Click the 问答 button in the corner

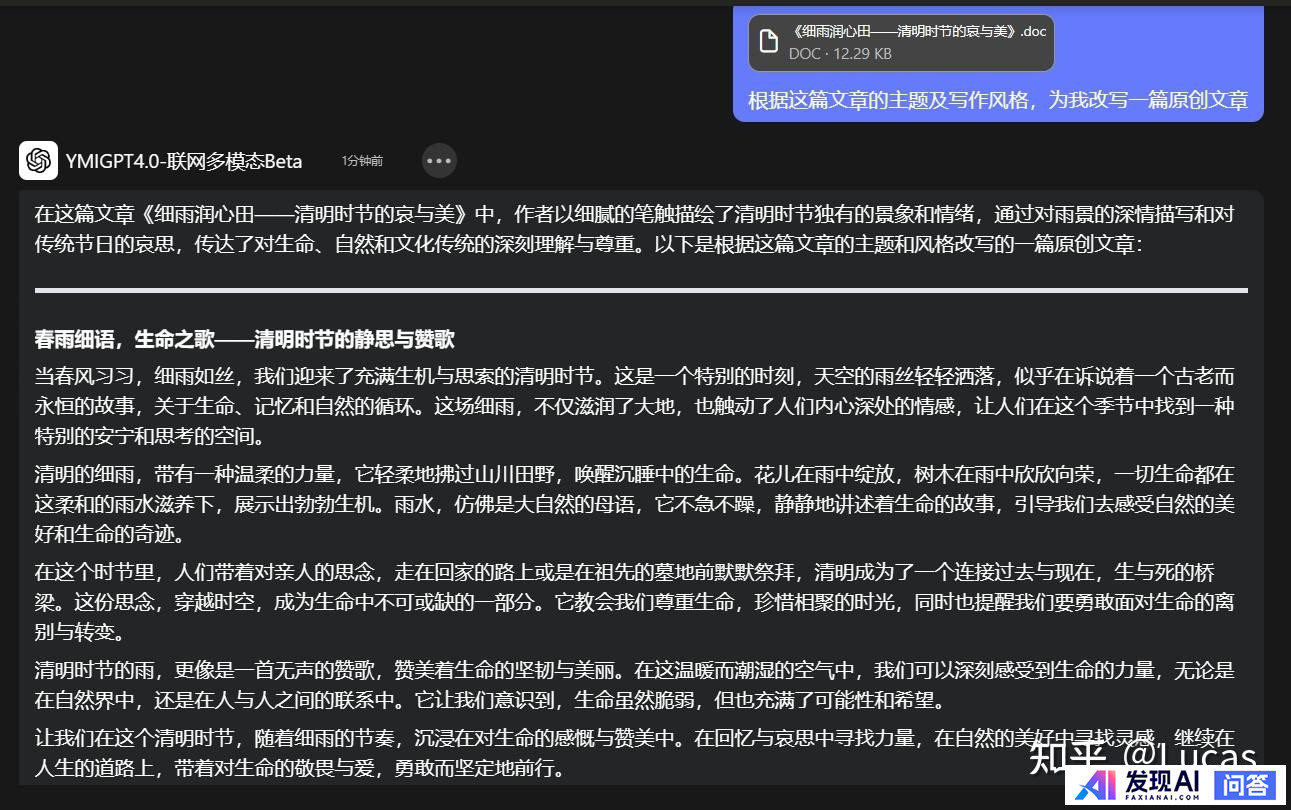pyautogui.click(x=1247, y=786)
